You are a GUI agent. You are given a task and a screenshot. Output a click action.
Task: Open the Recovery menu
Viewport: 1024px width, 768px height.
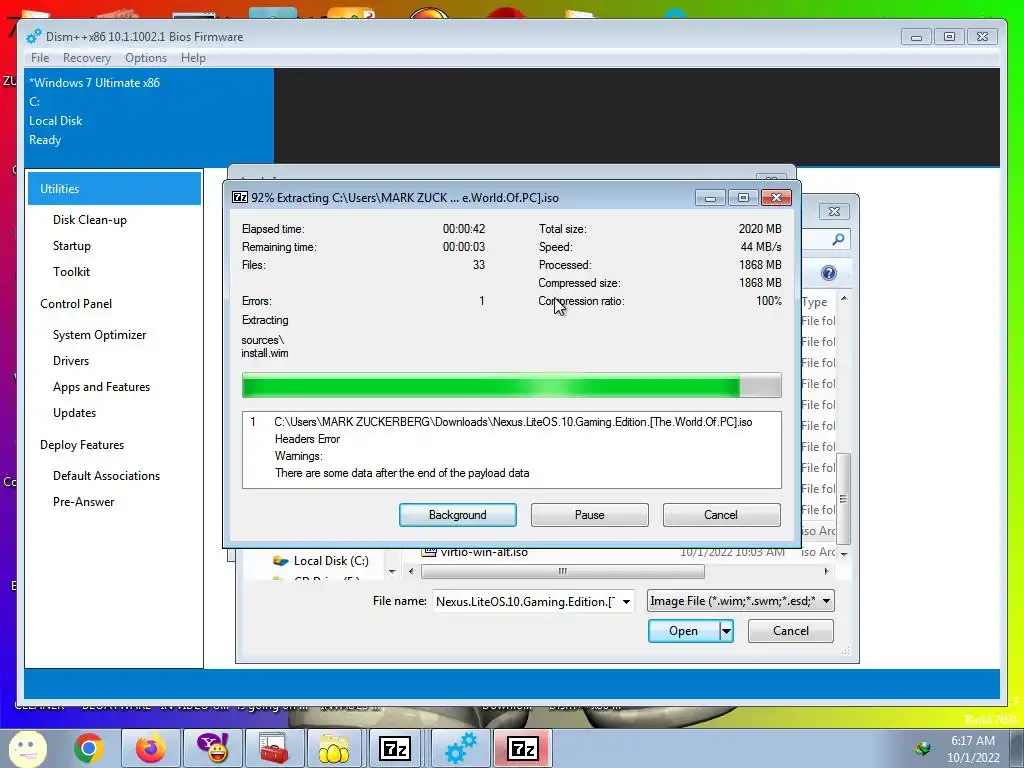pyautogui.click(x=87, y=57)
